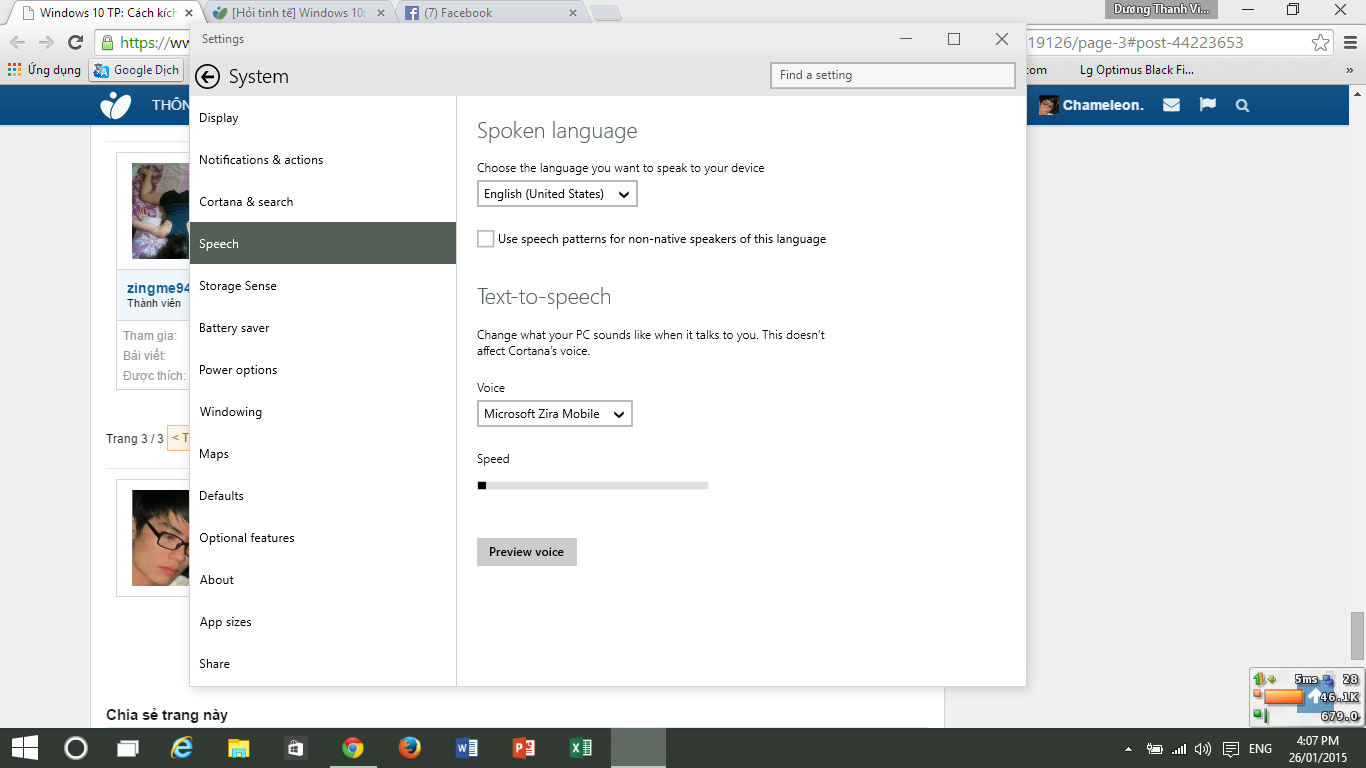
Task: Open File Explorer from the taskbar
Action: (x=238, y=748)
